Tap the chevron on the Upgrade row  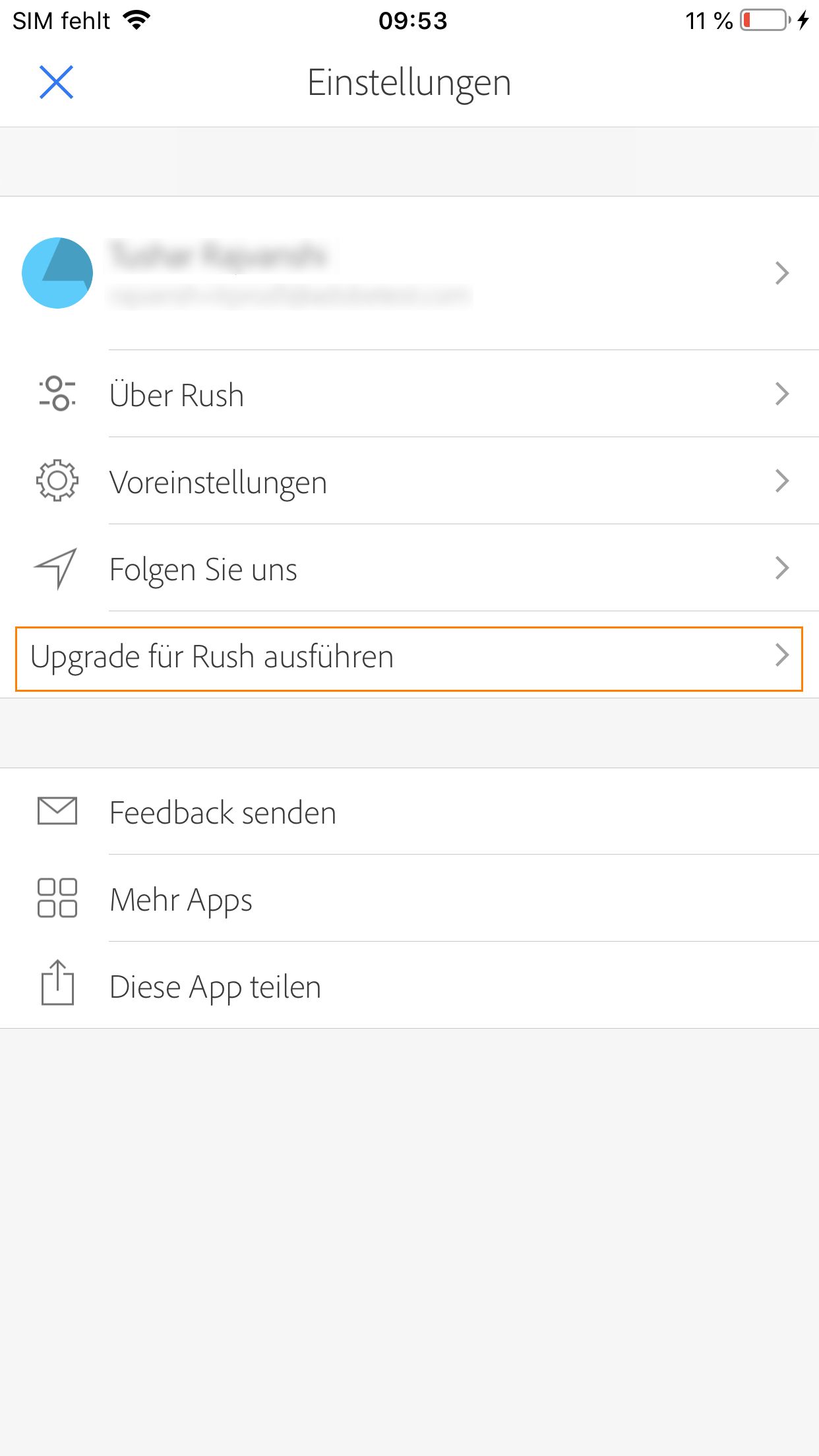click(782, 656)
